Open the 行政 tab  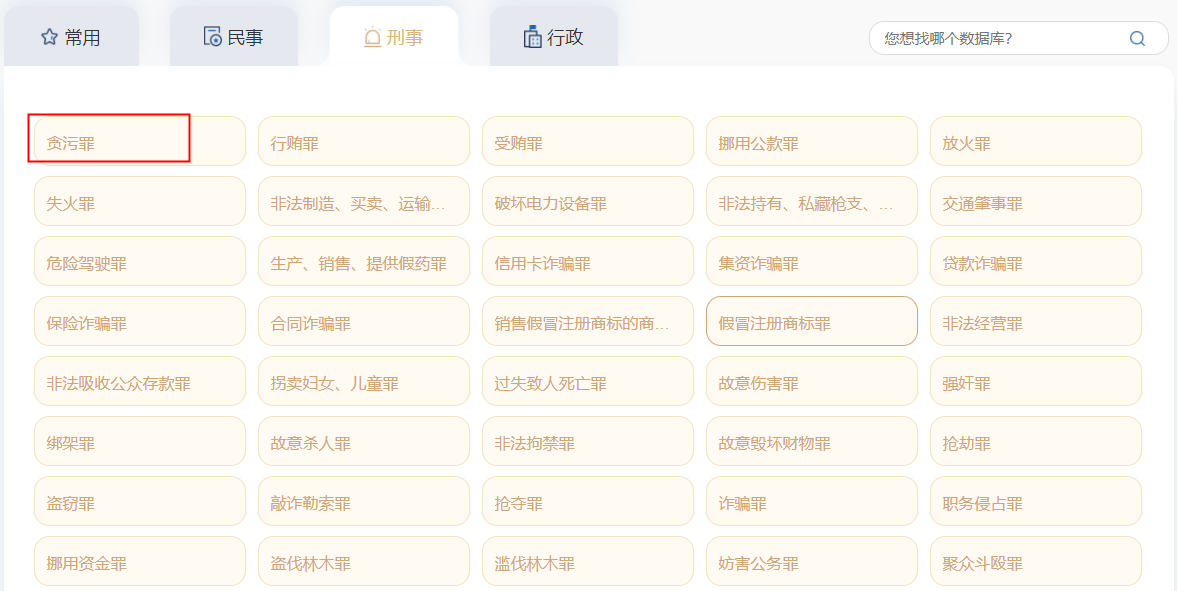553,37
